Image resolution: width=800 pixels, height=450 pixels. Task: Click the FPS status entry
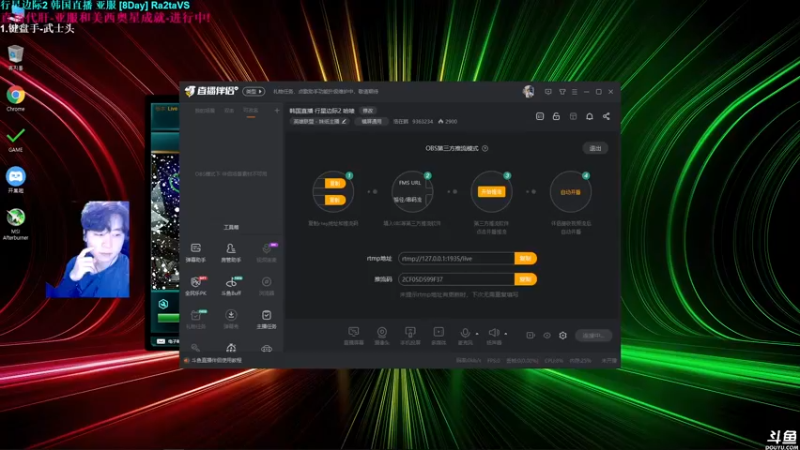[493, 361]
